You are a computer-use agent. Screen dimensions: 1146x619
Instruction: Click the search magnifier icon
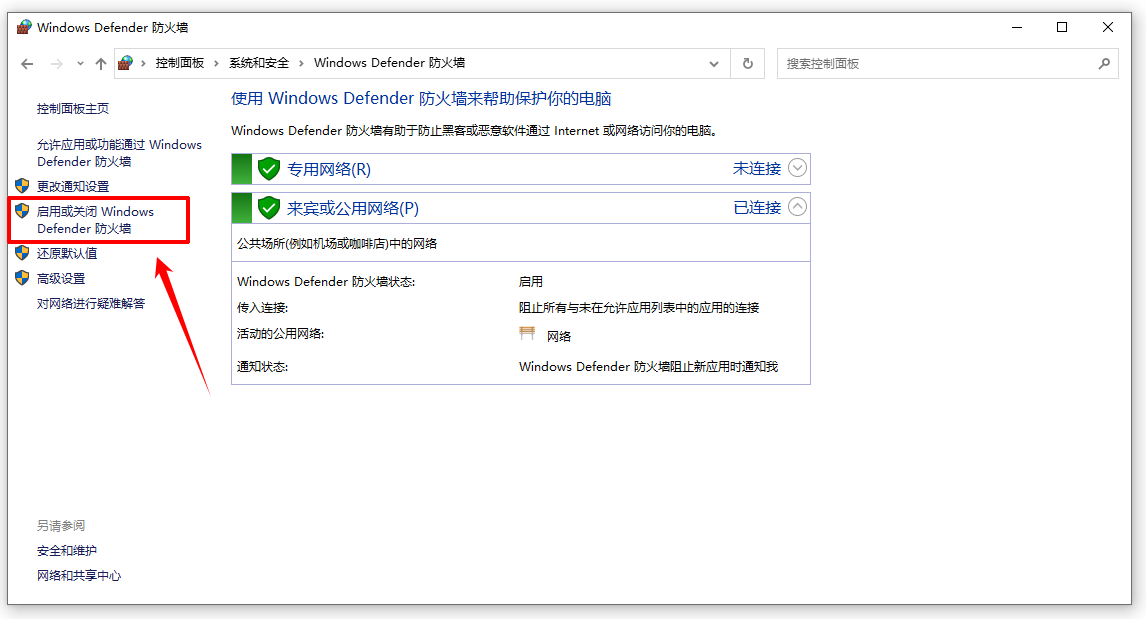click(x=1104, y=64)
